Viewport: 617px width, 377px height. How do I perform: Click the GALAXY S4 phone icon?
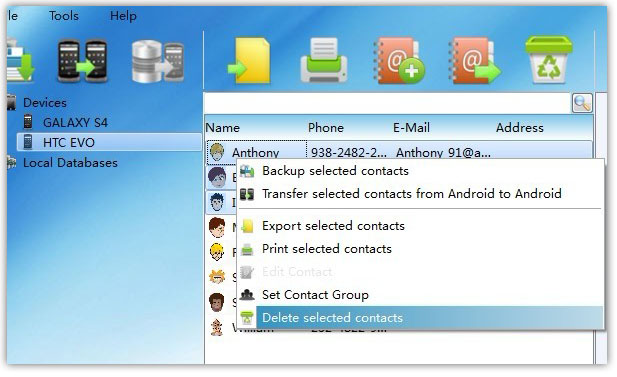coord(28,122)
